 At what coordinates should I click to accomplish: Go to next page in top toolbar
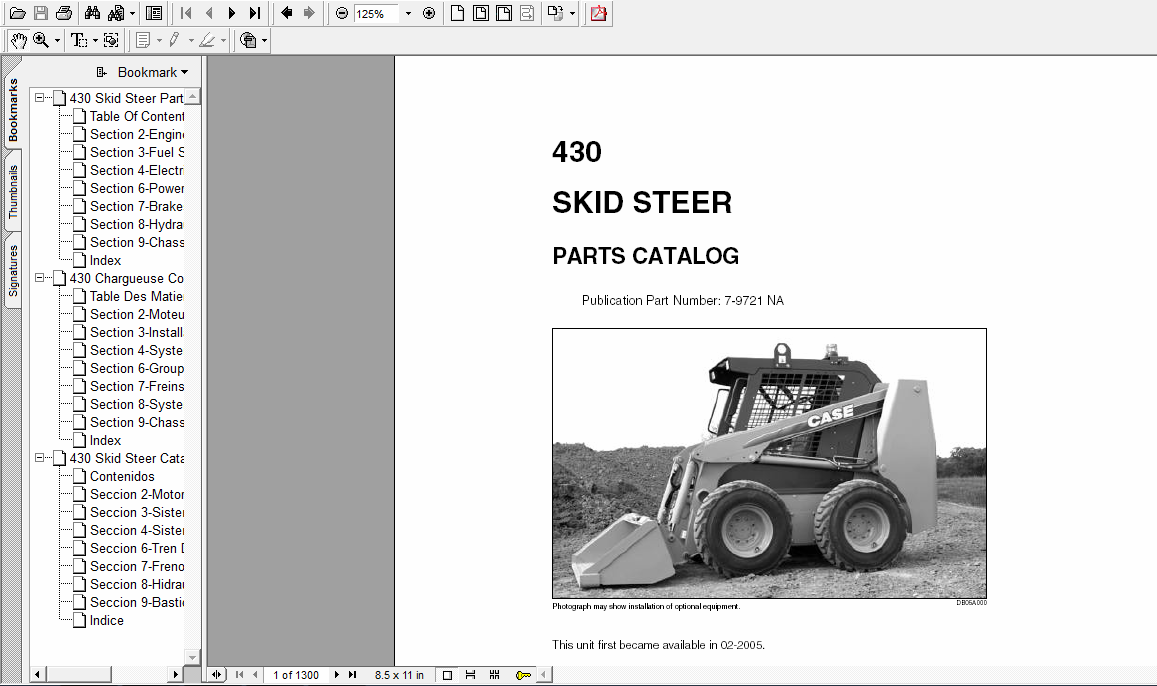(x=232, y=13)
